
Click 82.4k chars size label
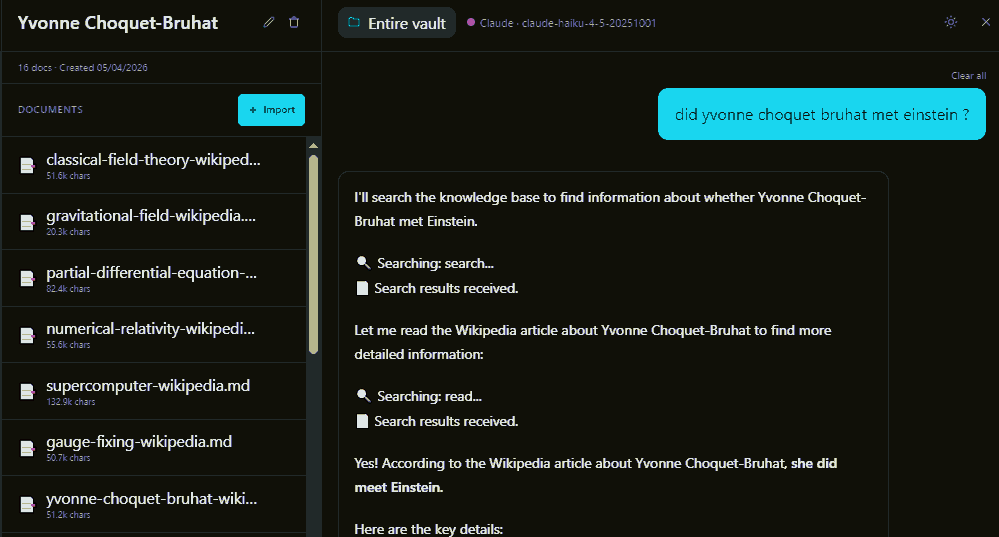[68, 289]
